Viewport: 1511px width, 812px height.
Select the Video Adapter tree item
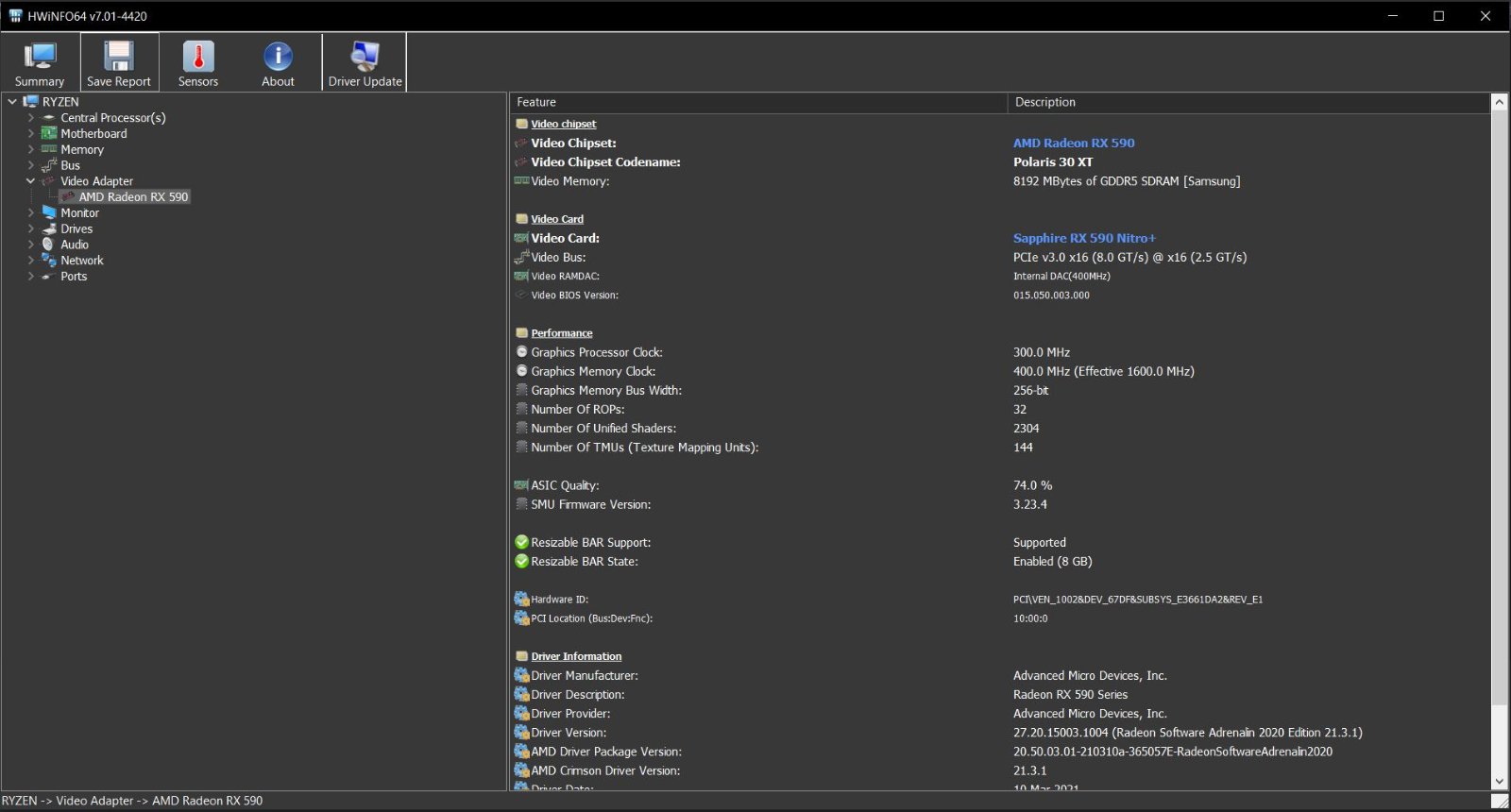[97, 180]
